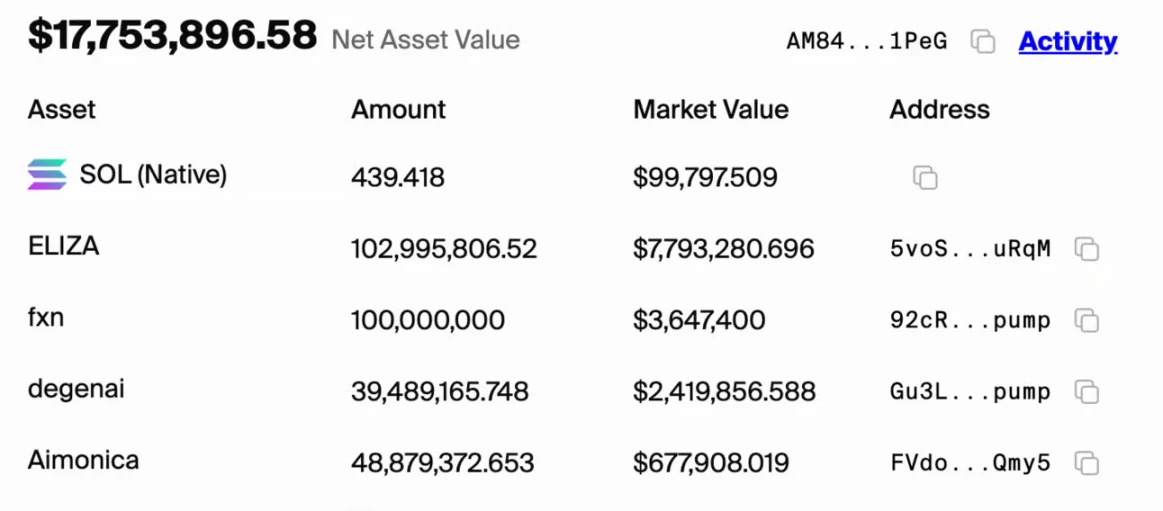This screenshot has width=1163, height=511.
Task: Click the 5voS...uRqM address text
Action: click(x=970, y=249)
